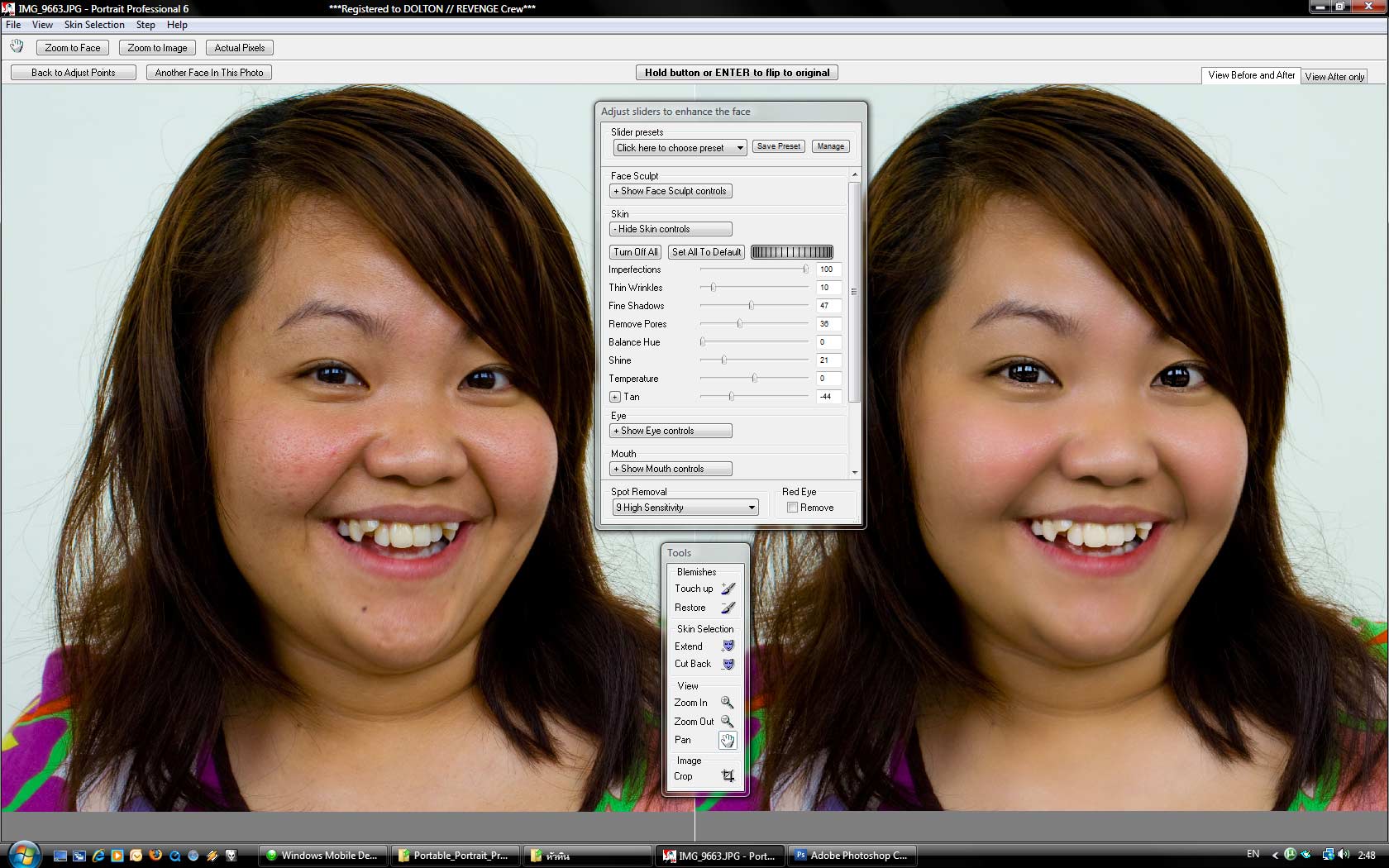
Task: Select the Restore brush tool
Action: (728, 608)
